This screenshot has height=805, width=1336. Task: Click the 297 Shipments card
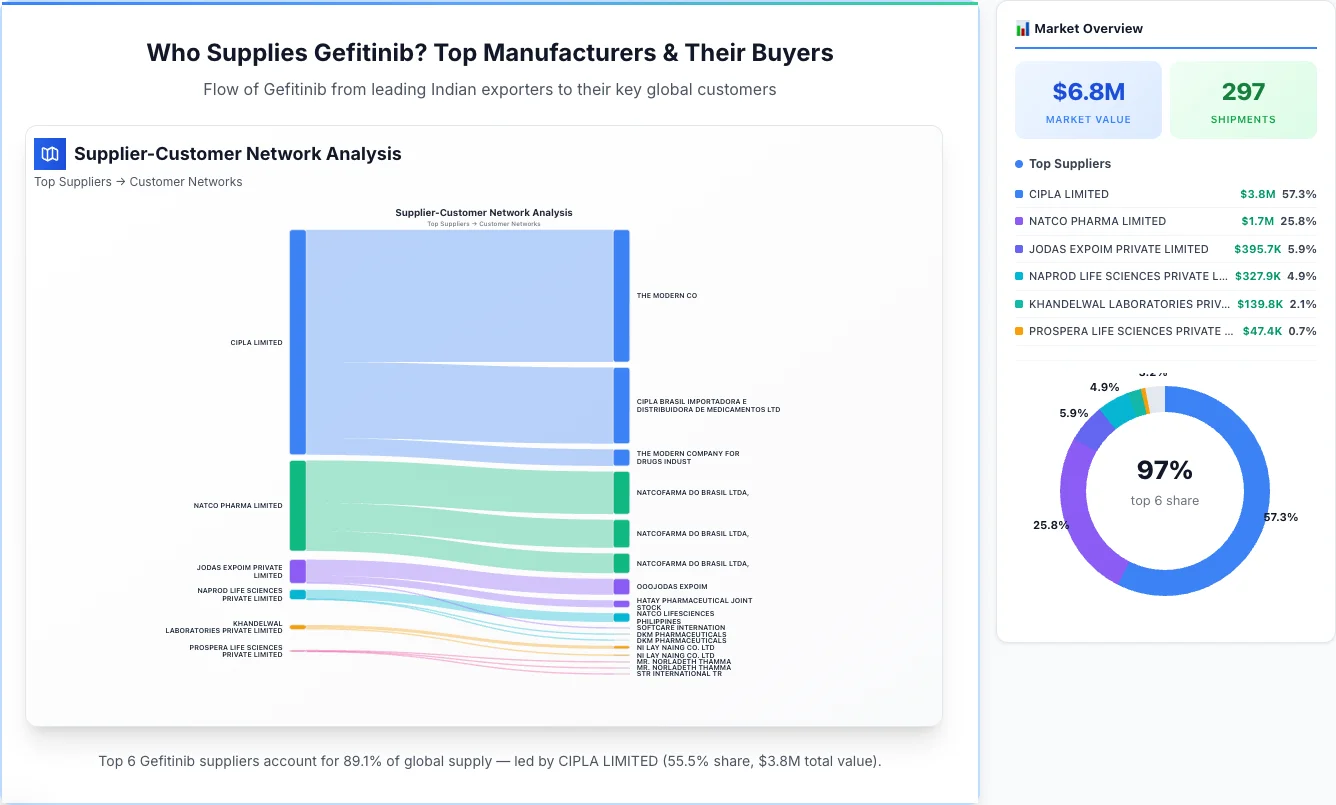1243,99
